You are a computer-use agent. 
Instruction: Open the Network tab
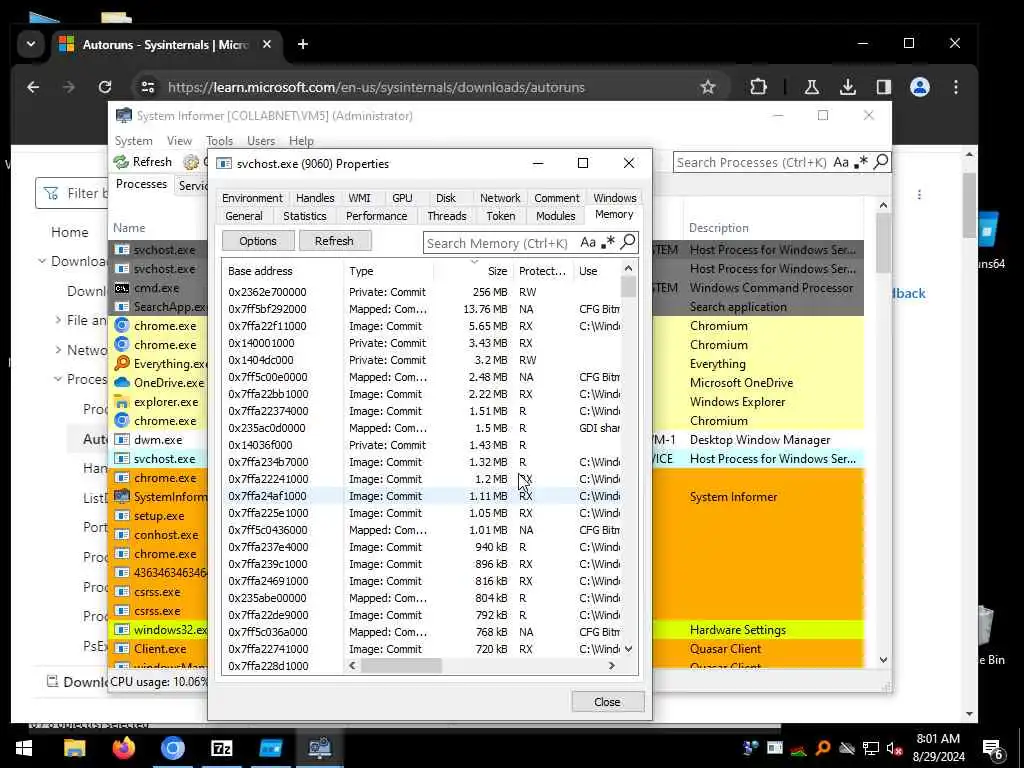(500, 198)
